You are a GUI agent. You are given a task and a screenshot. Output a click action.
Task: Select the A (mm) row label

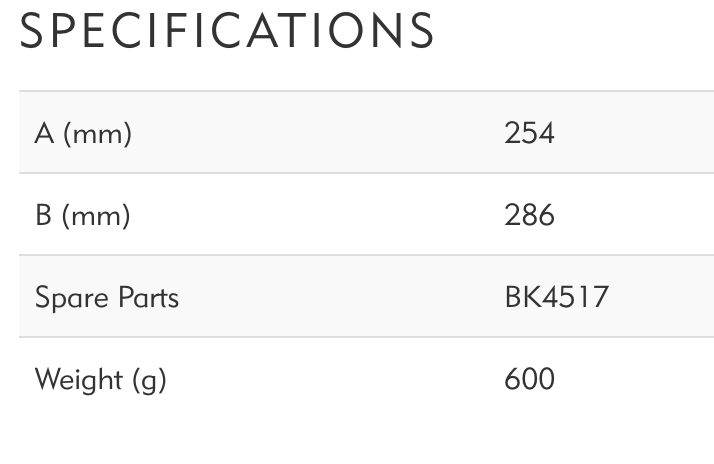[83, 133]
